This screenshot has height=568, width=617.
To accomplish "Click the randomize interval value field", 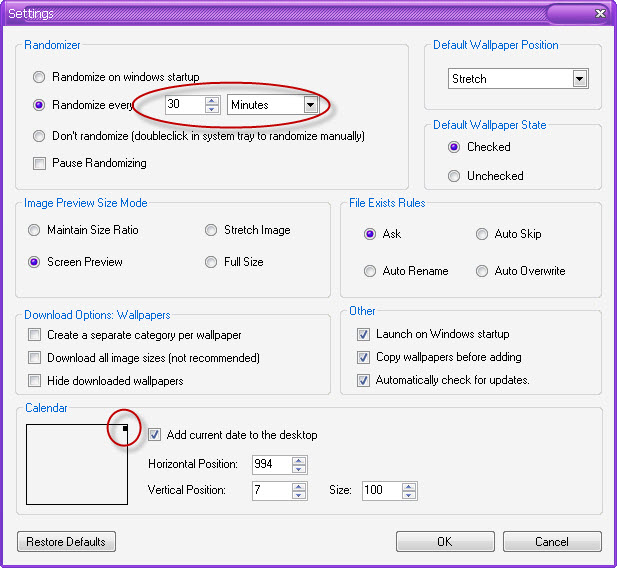I will 184,104.
